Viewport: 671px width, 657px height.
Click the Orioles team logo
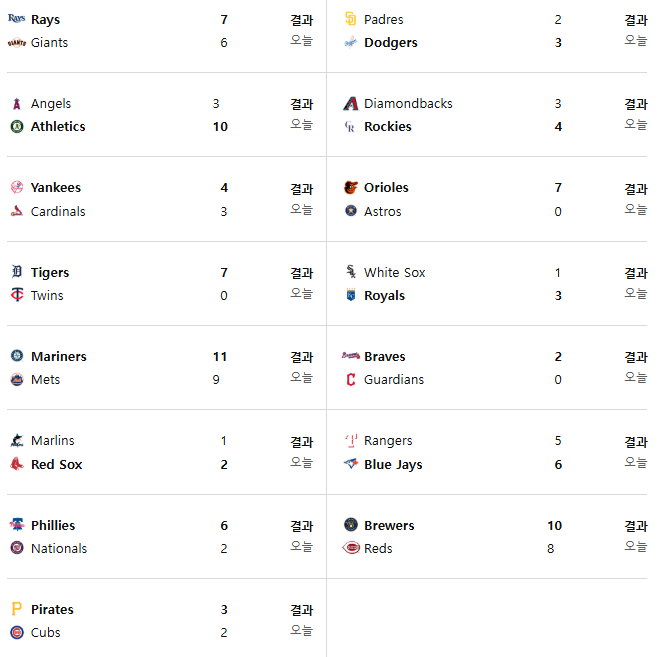[350, 187]
